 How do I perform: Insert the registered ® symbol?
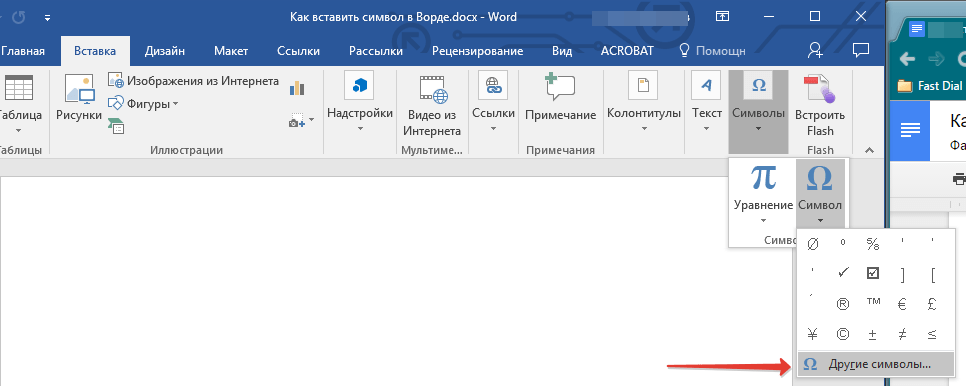[843, 304]
